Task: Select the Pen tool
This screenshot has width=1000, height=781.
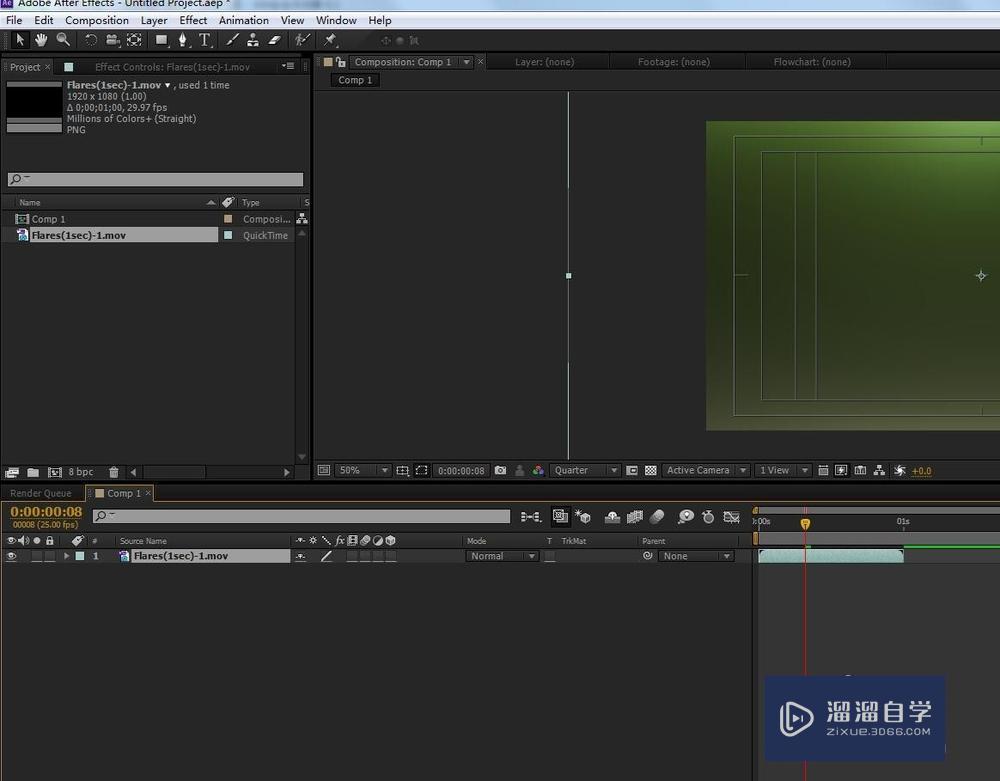Action: tap(183, 40)
